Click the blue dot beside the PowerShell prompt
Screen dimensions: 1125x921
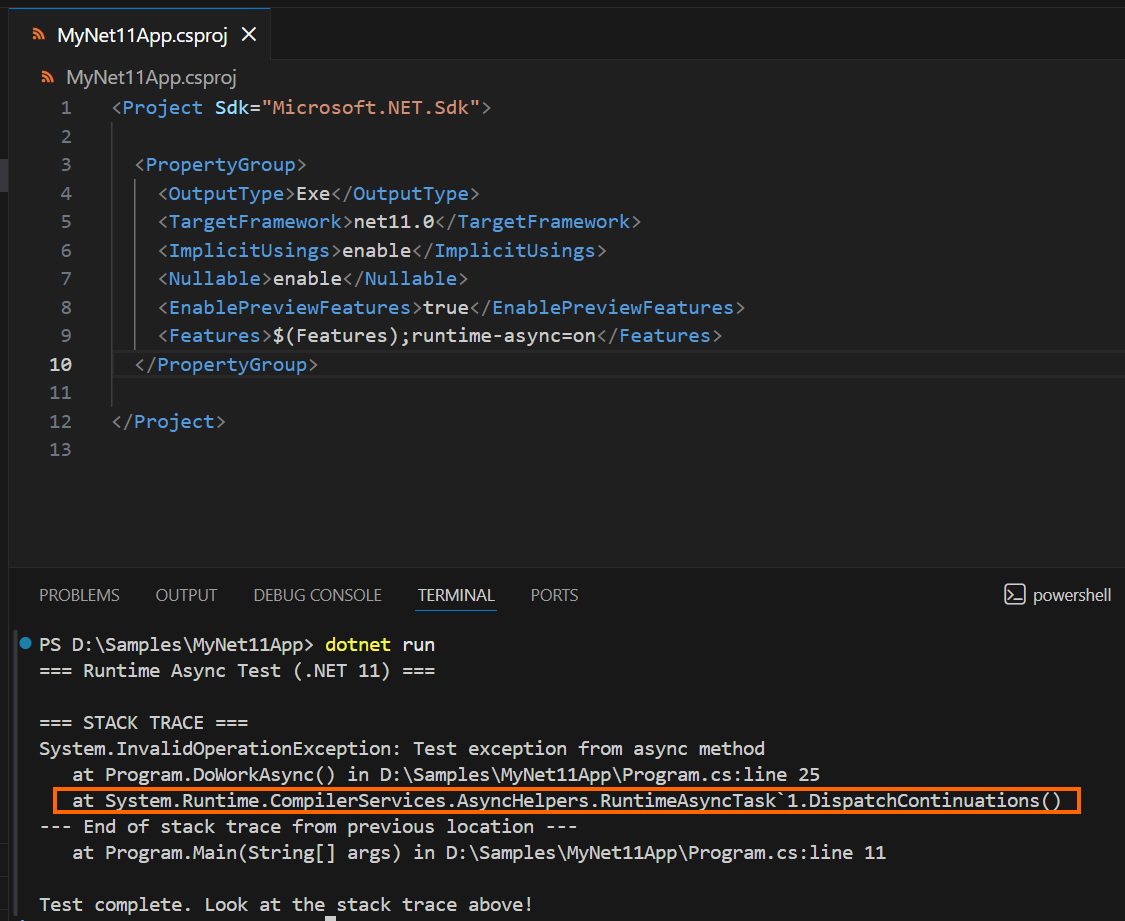(24, 644)
